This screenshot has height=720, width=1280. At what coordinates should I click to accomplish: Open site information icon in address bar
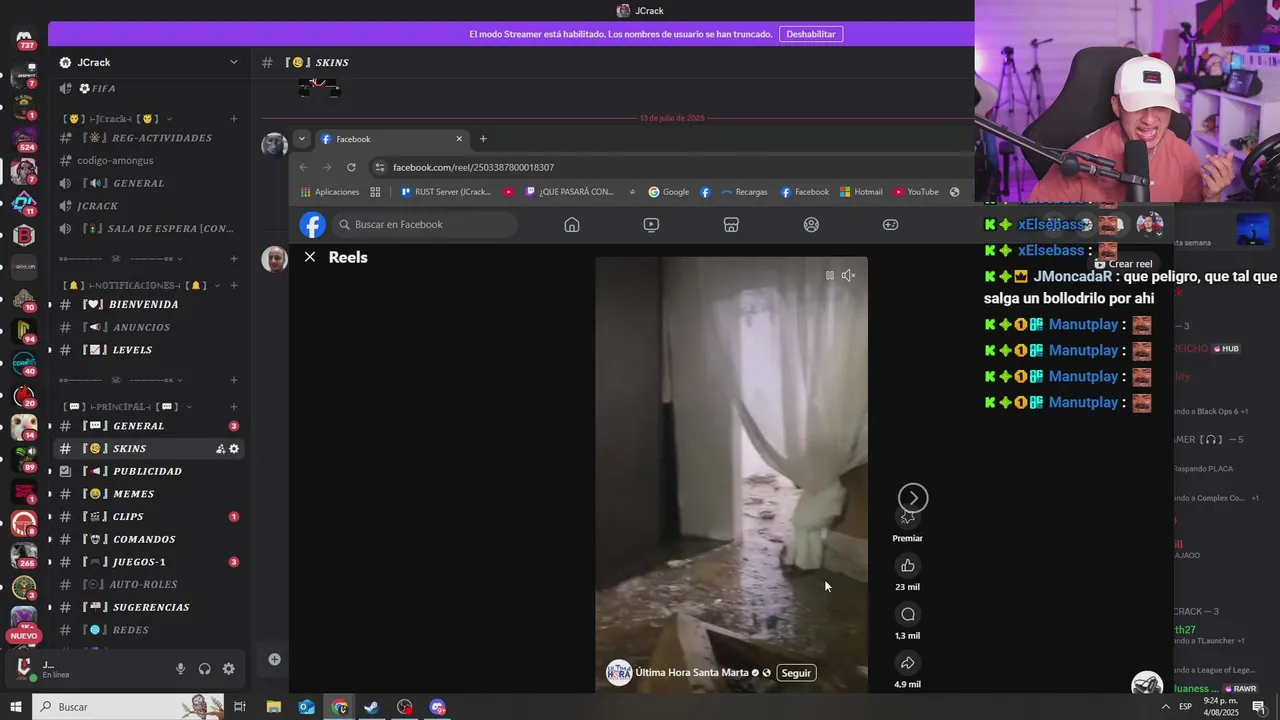tap(379, 167)
